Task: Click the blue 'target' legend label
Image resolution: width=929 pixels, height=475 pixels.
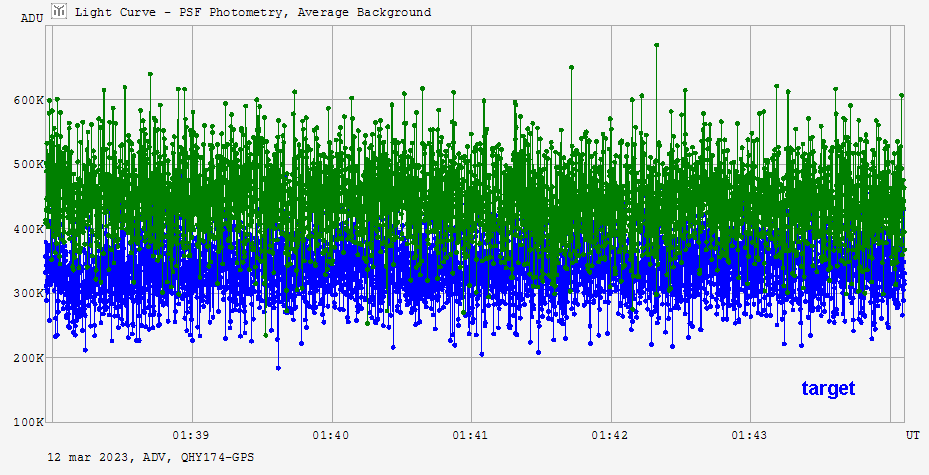Action: 828,388
